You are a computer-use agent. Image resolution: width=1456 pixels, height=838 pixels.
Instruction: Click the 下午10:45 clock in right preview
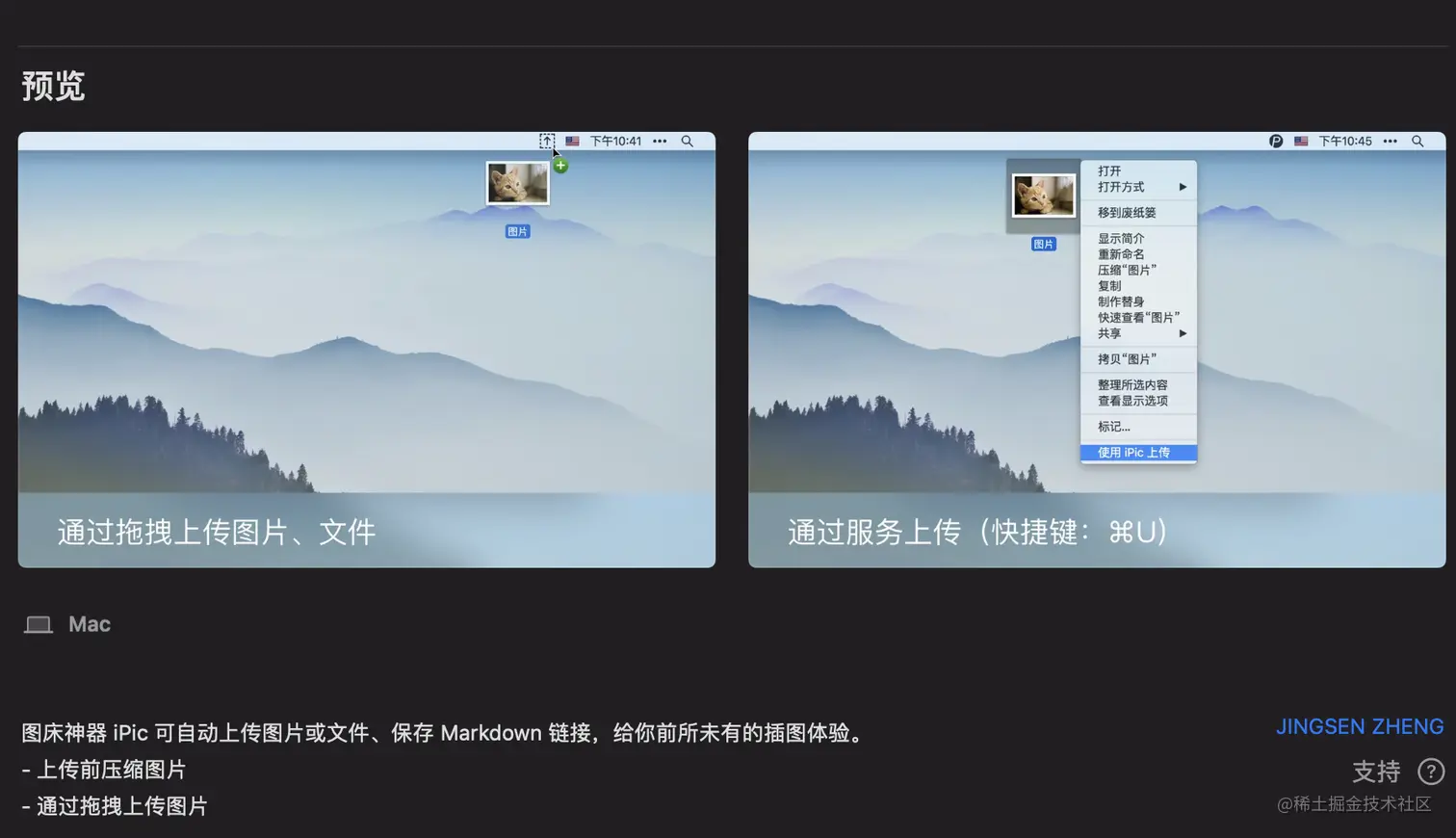point(1345,141)
